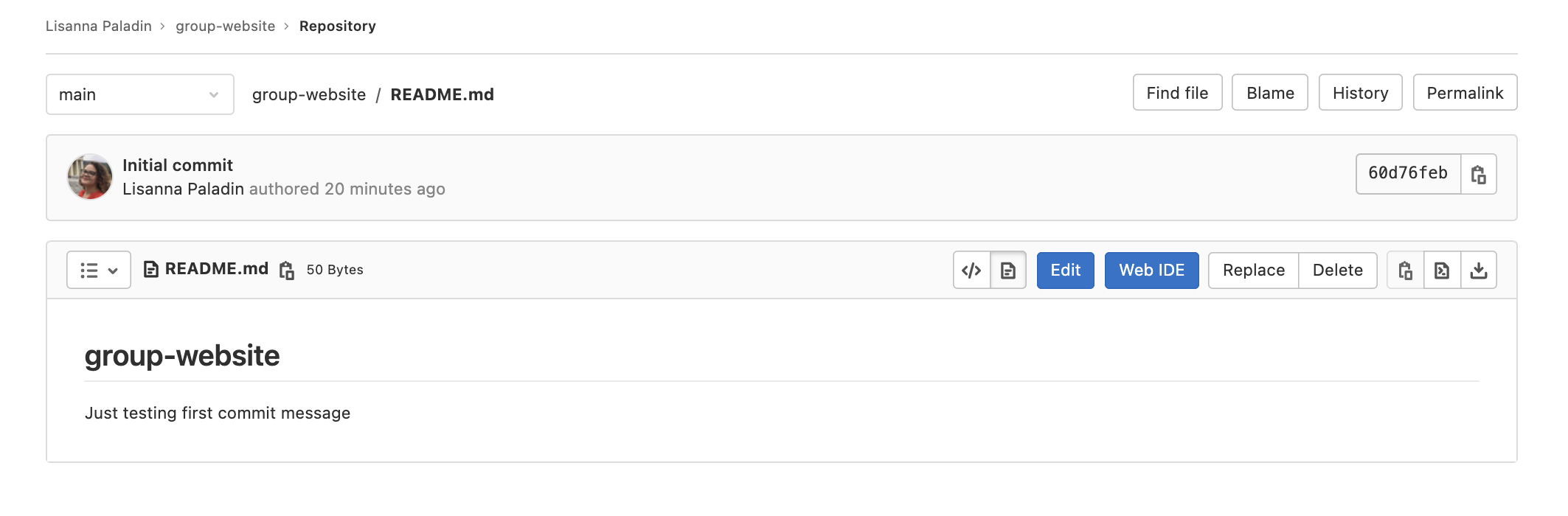This screenshot has width=1568, height=516.
Task: Copy the README.md file path
Action: (286, 270)
